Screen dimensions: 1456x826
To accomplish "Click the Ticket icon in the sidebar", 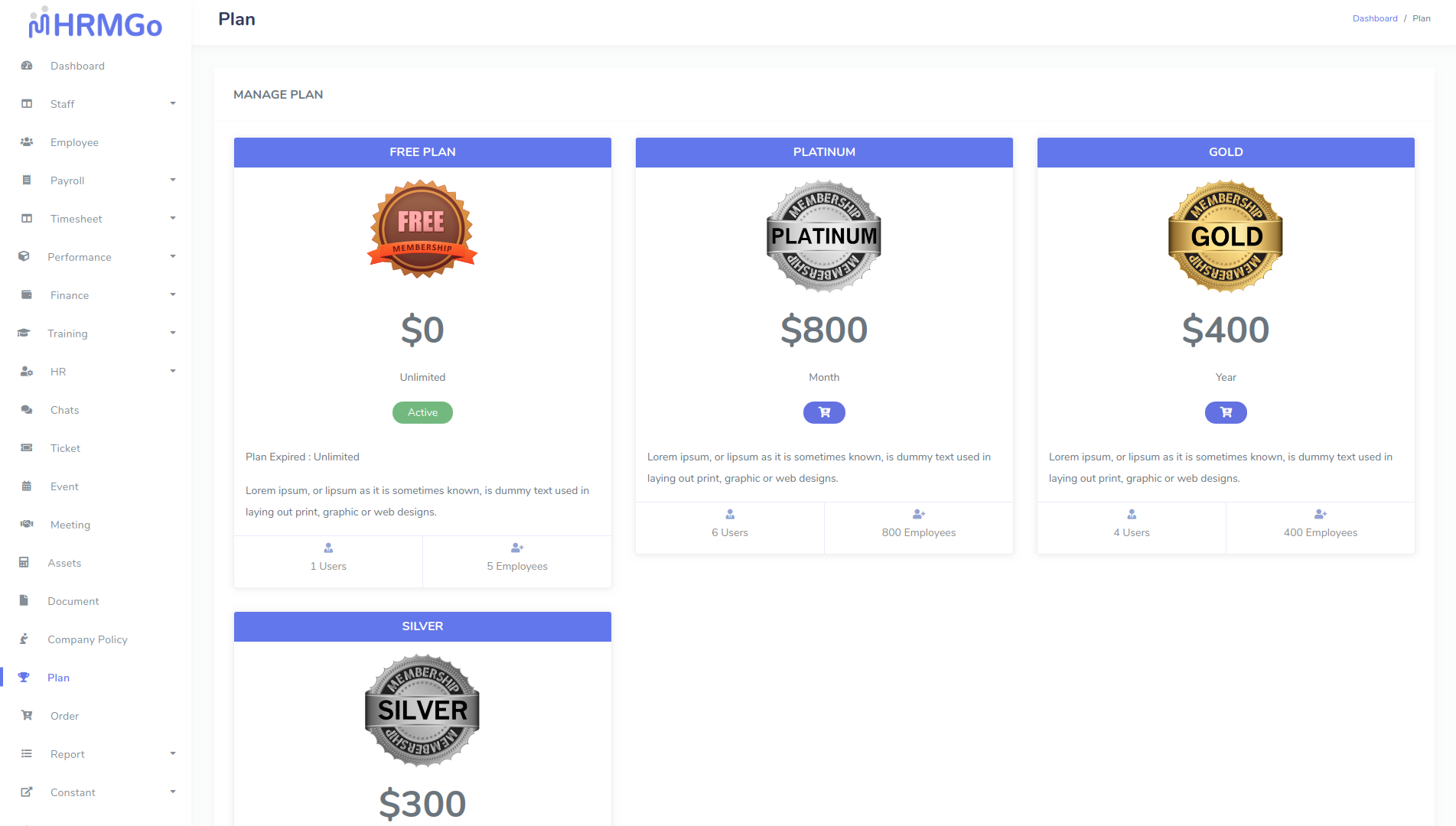I will [x=27, y=448].
